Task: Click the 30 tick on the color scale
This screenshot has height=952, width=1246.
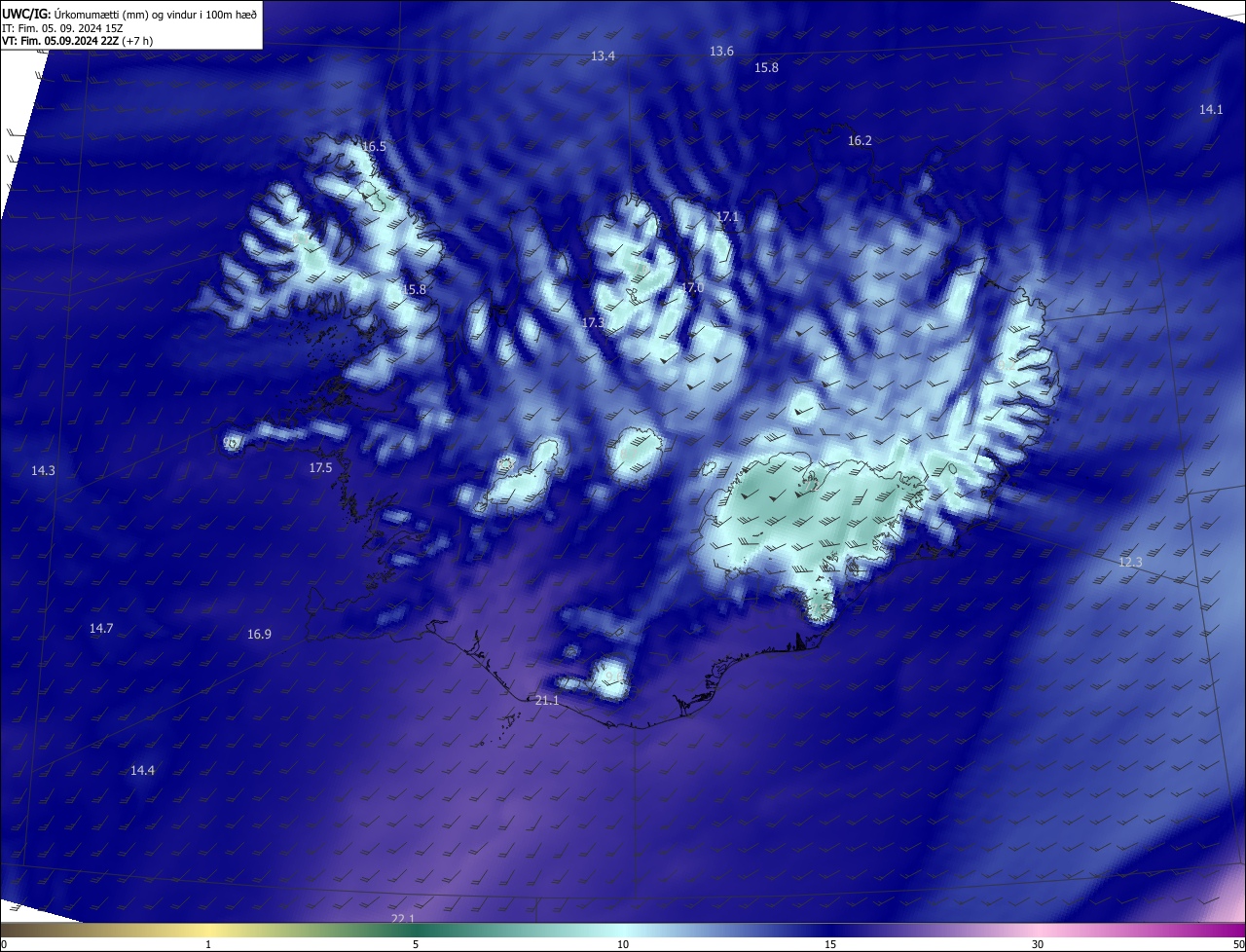Action: click(1038, 944)
